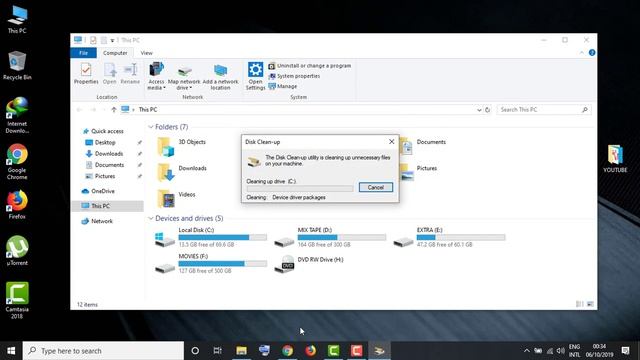Go up one folder level
This screenshot has width=640, height=360.
pos(113,110)
